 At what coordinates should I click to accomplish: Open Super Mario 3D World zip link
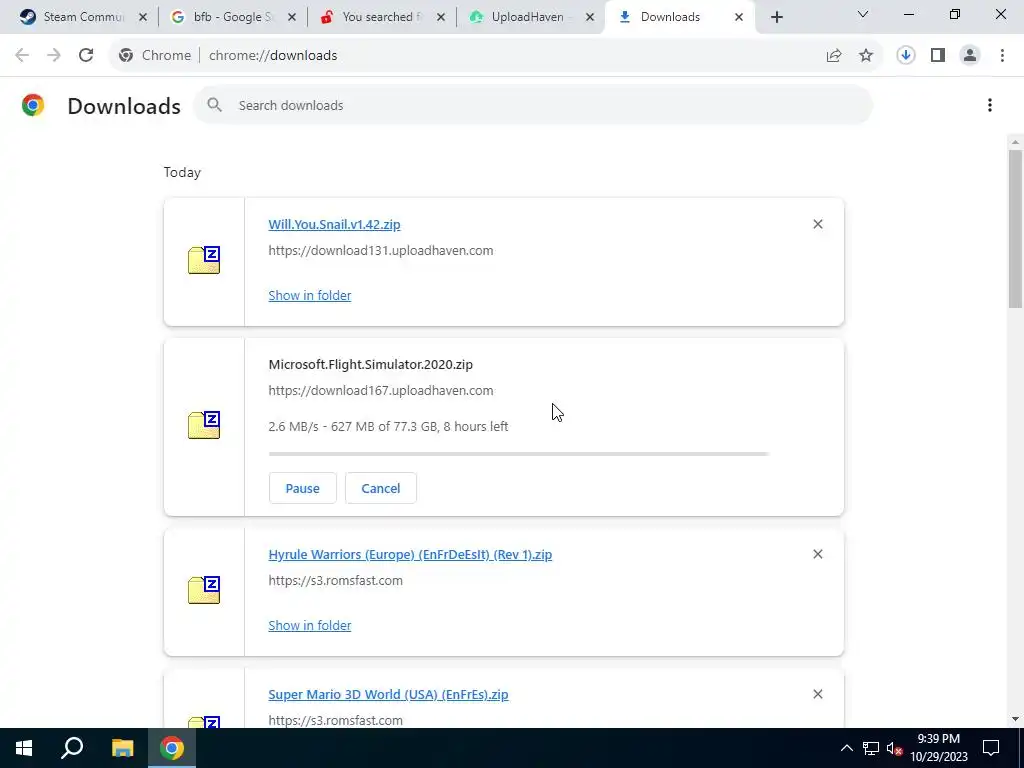388,694
